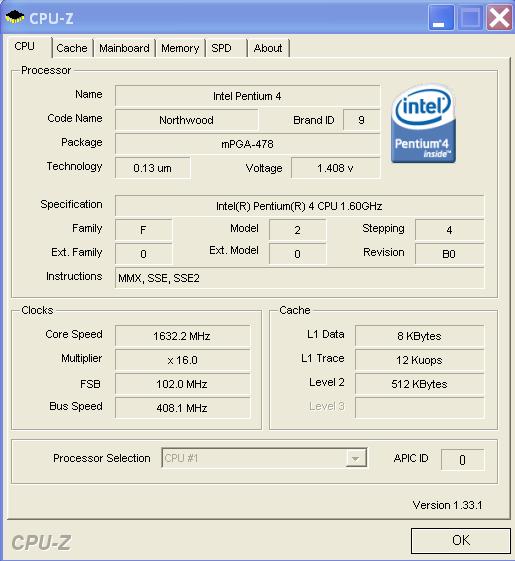
Task: Click the Package value mPGA-478
Action: [x=247, y=144]
